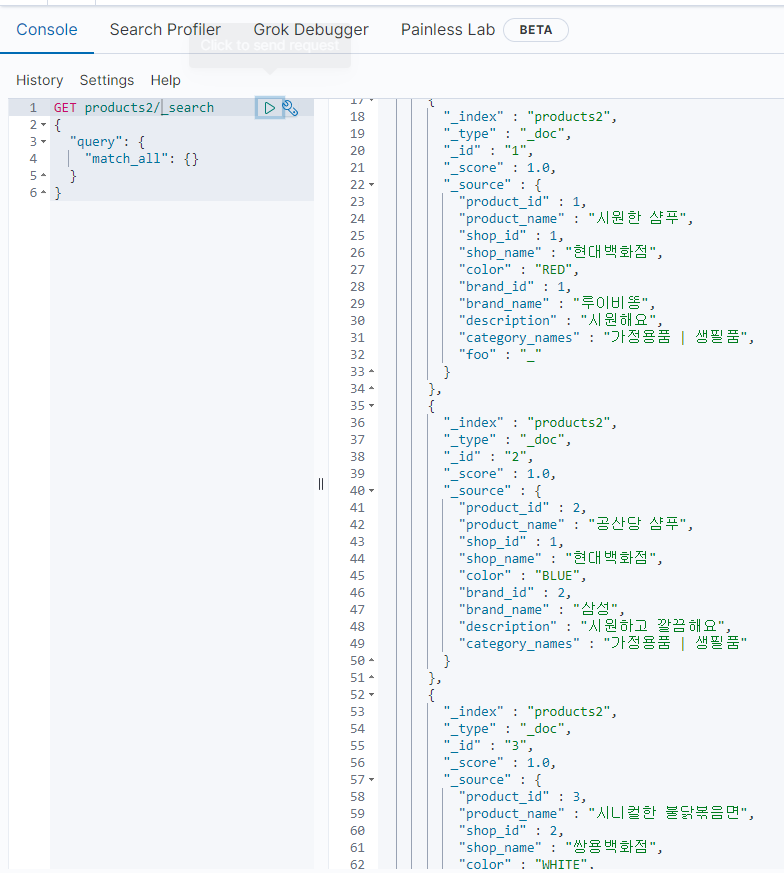Go to the Grok Debugger tab
This screenshot has height=873, width=784.
click(310, 30)
